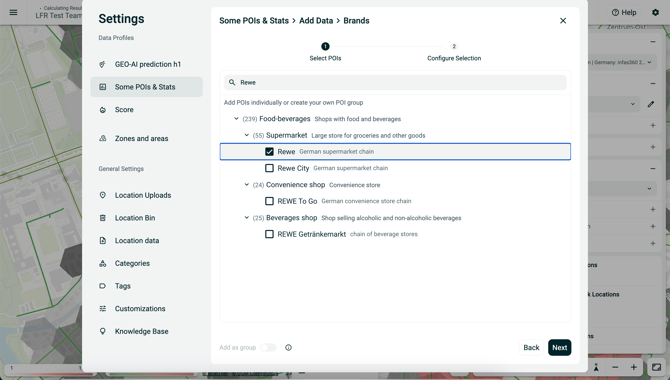Click the Score profile icon

(103, 110)
